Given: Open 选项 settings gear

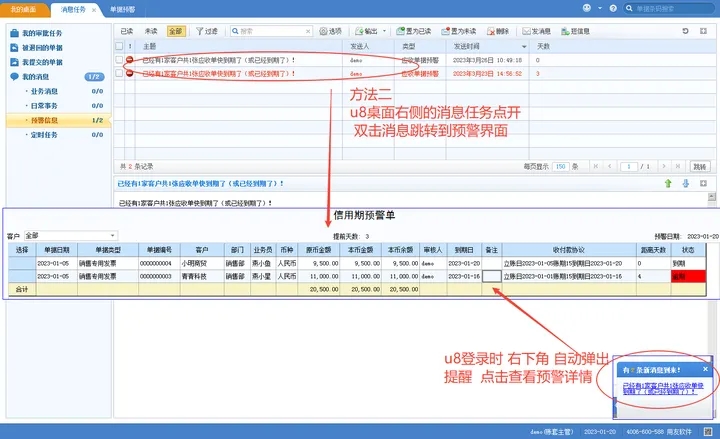Looking at the screenshot, I should 331,31.
